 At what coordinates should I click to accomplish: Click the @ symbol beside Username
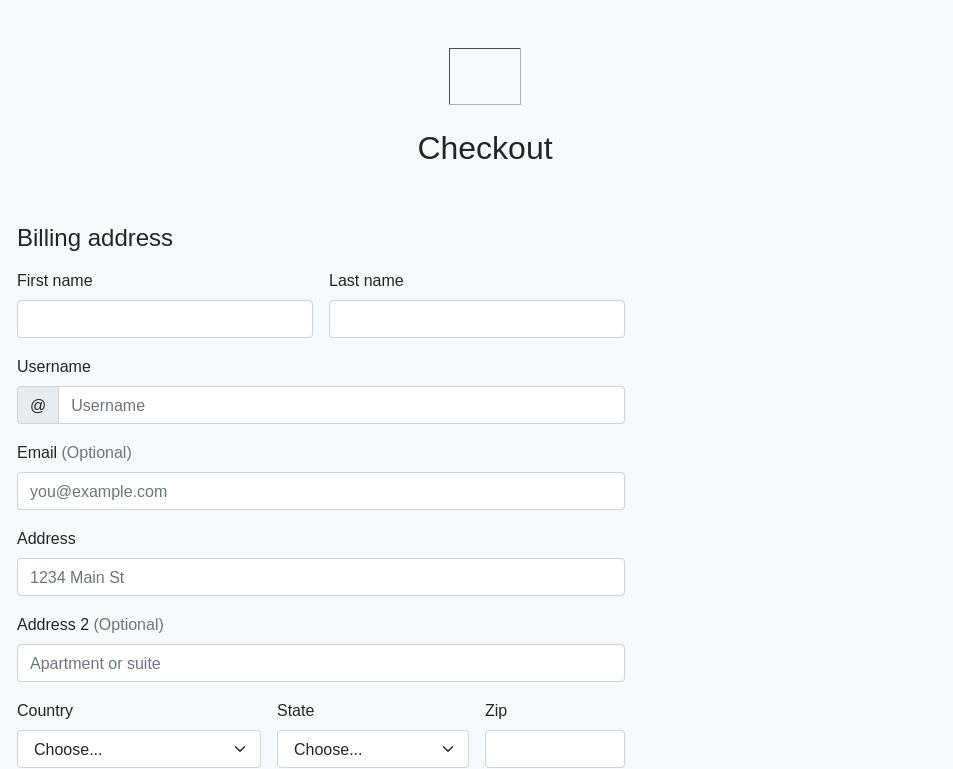coord(38,405)
